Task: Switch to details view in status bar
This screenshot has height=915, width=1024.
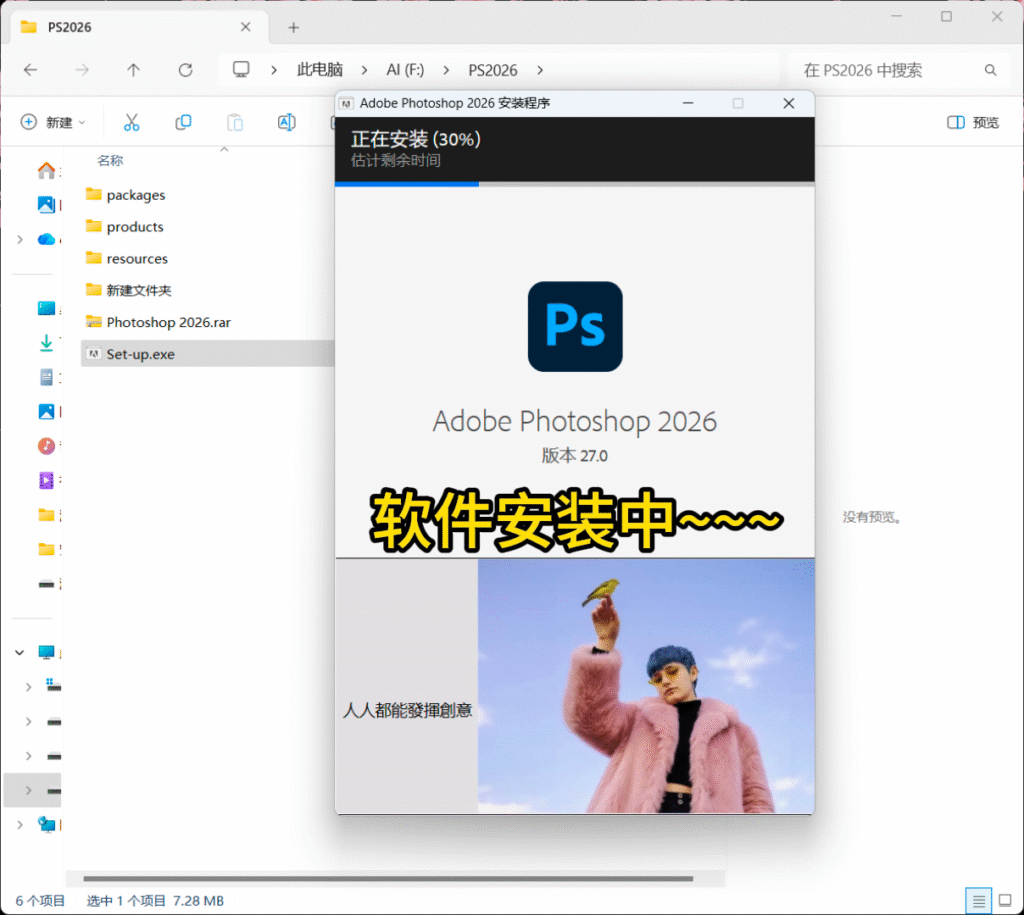Action: point(979,900)
